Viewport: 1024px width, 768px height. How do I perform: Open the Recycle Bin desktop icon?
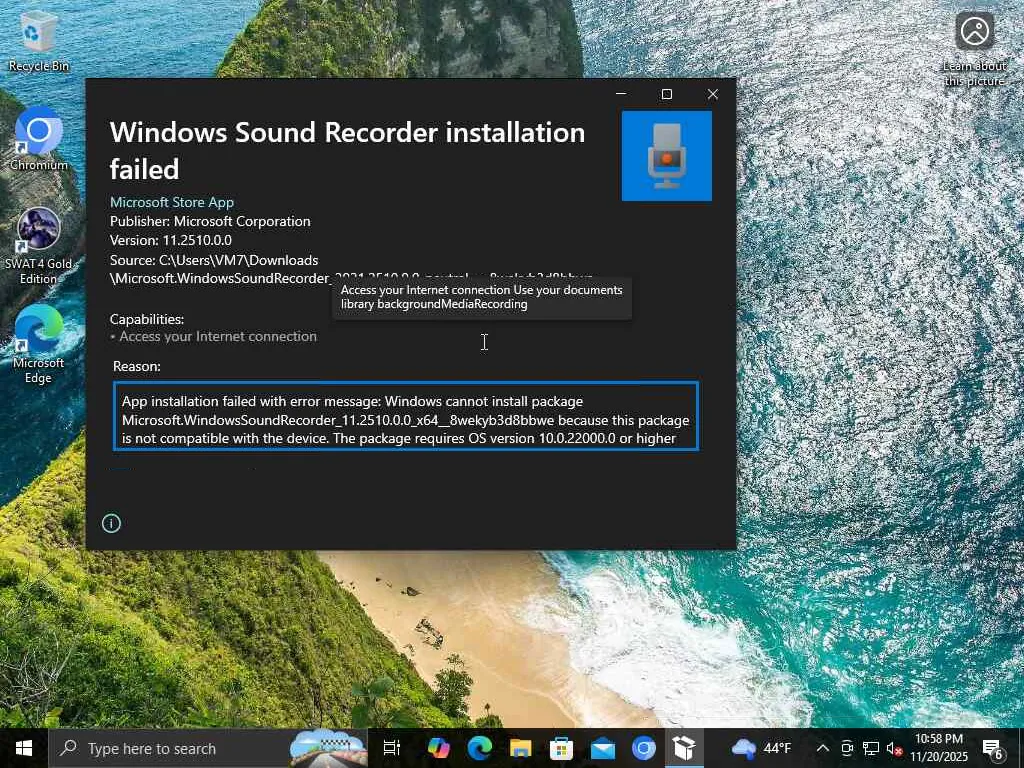pos(39,42)
